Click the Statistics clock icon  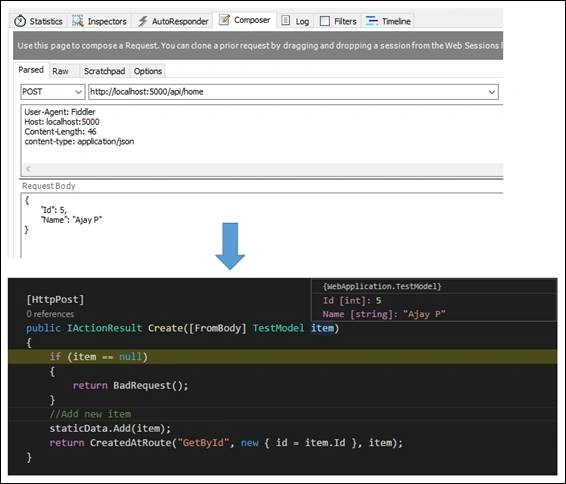coord(20,21)
